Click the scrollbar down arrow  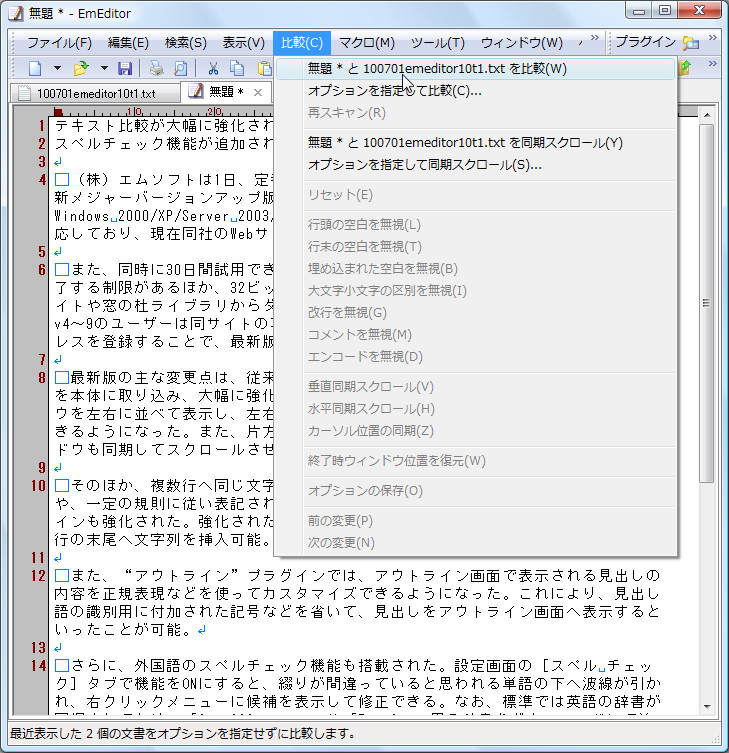(x=706, y=706)
